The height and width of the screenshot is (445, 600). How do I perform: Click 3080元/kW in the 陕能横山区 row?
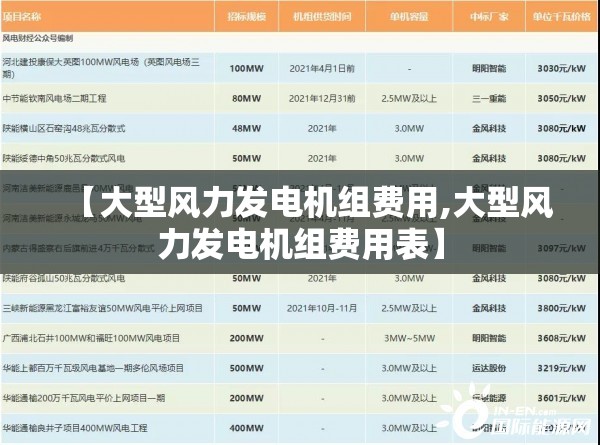coord(561,128)
